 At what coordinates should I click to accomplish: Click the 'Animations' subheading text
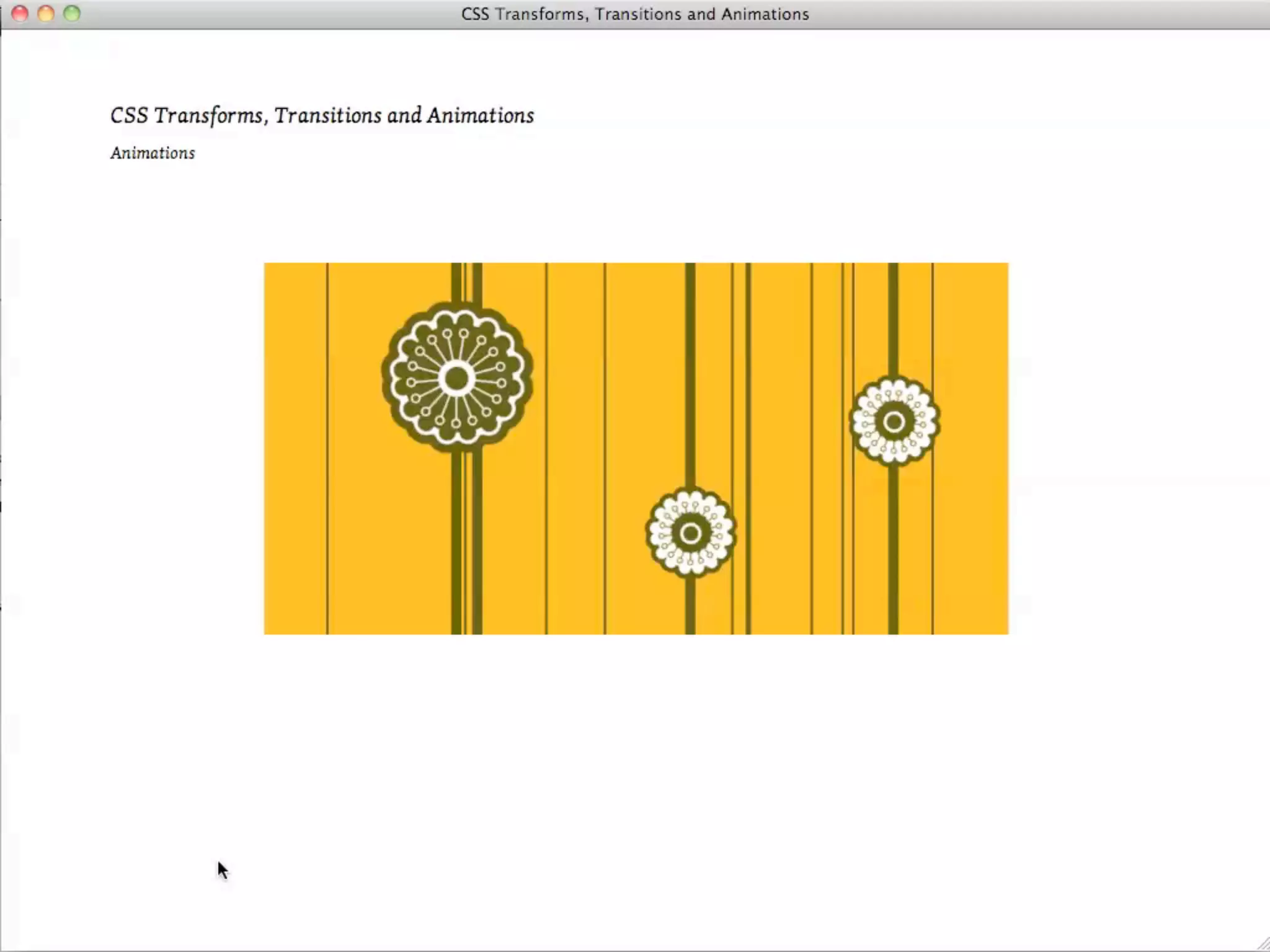tap(153, 153)
